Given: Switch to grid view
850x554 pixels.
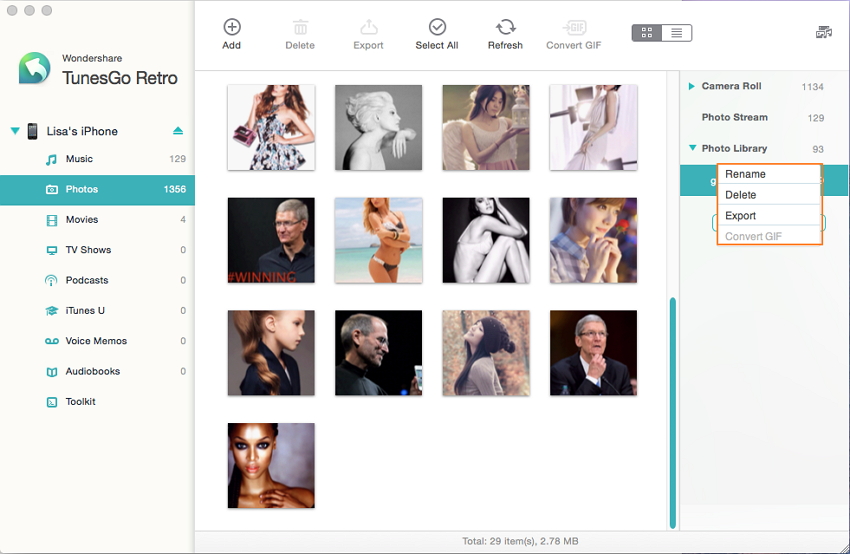Looking at the screenshot, I should pos(647,33).
